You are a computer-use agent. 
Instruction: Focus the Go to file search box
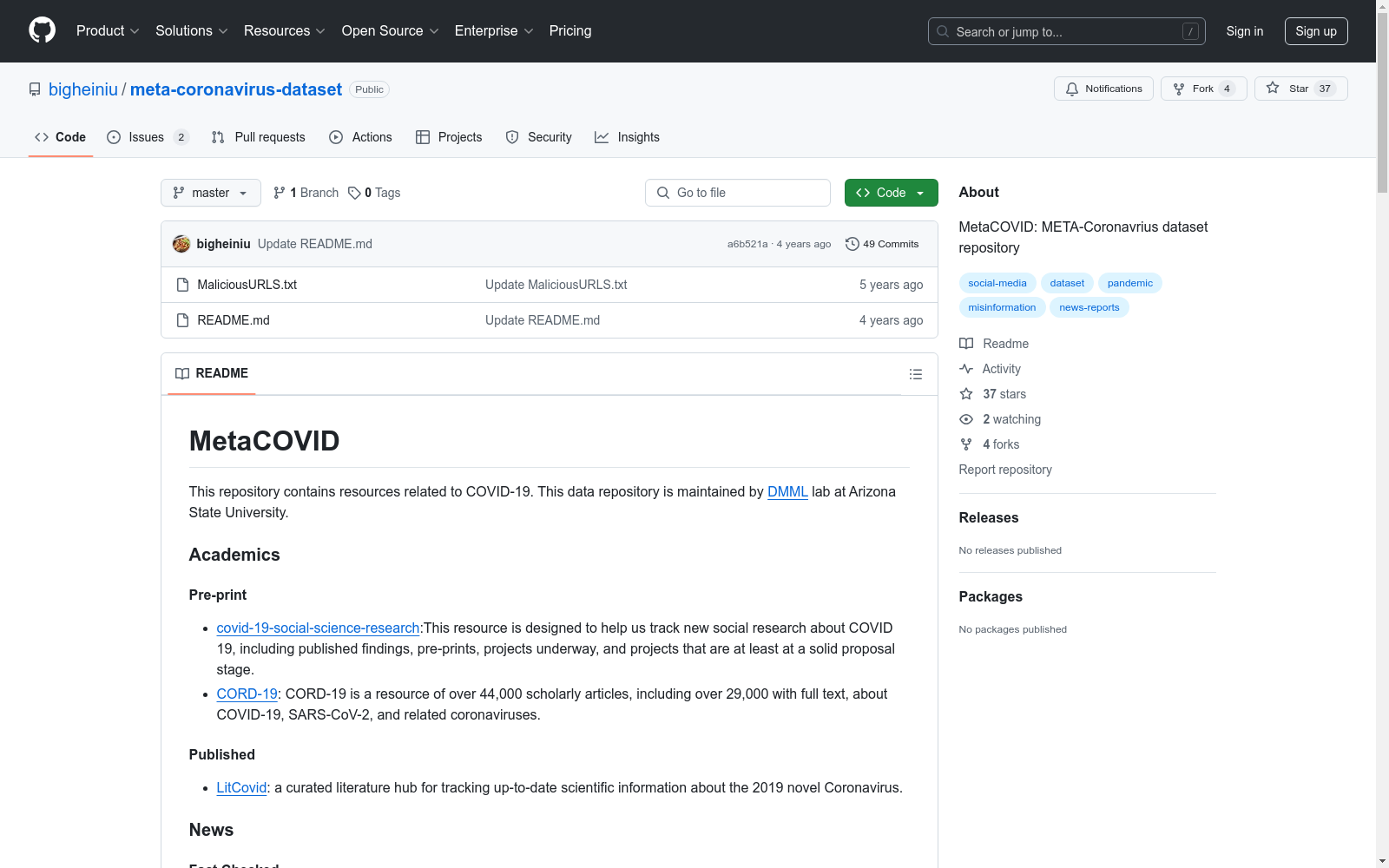tap(738, 193)
